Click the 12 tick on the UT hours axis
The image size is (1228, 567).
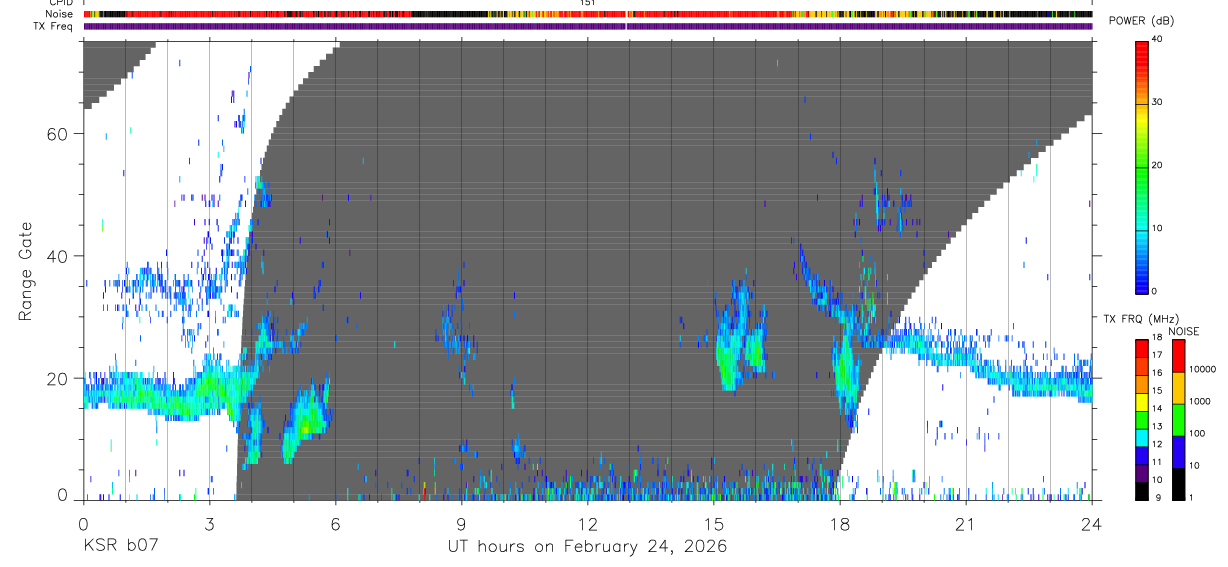(x=587, y=522)
